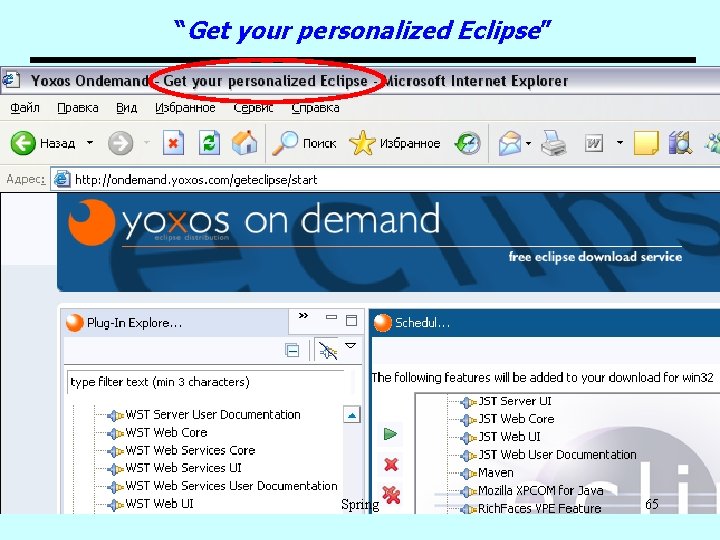This screenshot has height=540, width=720.
Task: Select RichFaces VPE Feature
Action: click(540, 508)
